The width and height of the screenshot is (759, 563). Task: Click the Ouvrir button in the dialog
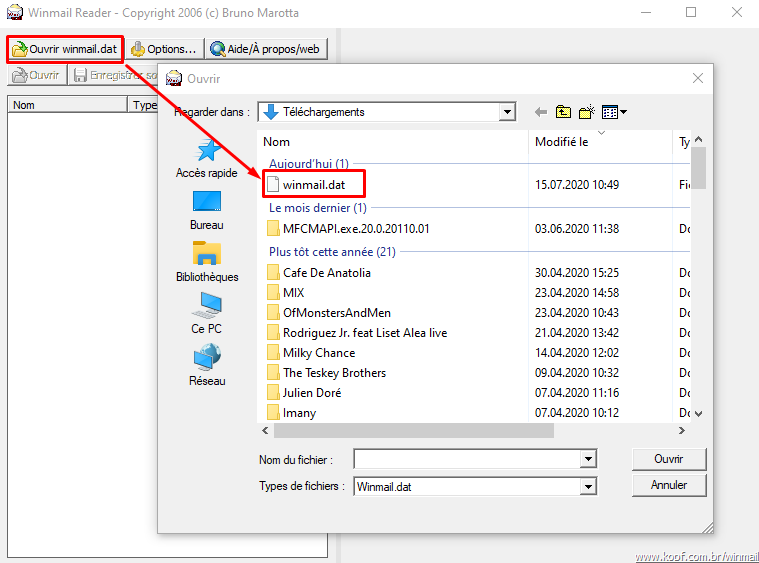669,459
